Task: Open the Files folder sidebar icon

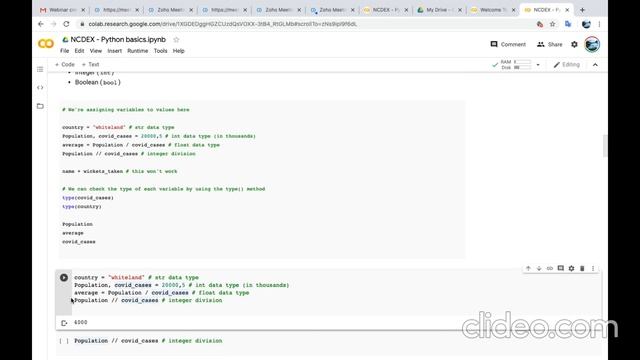Action: (40, 106)
